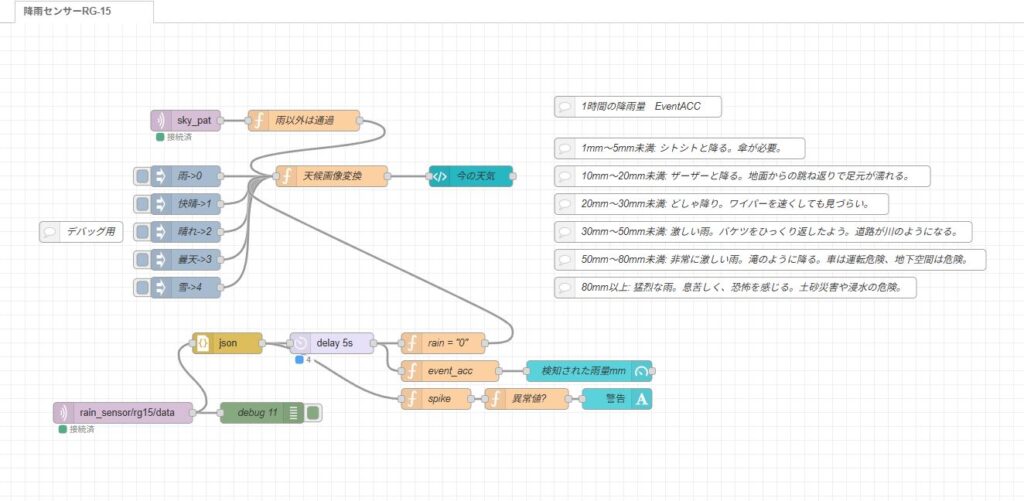Click the MQTT icon on sky_pat node
Image resolution: width=1024 pixels, height=501 pixels.
click(161, 120)
